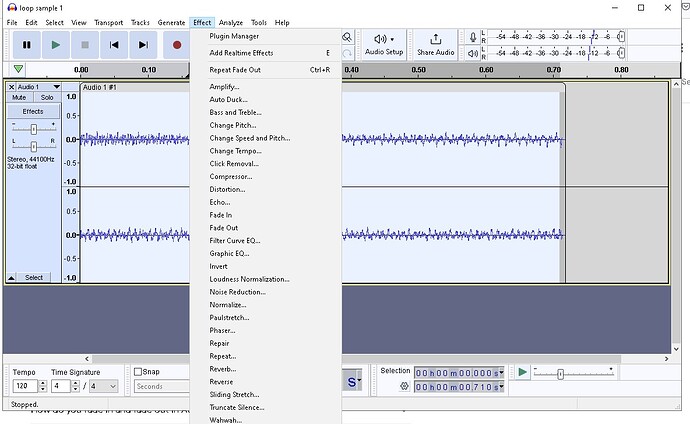
Task: Choose Plugin Manager from the Effect menu
Action: point(266,36)
